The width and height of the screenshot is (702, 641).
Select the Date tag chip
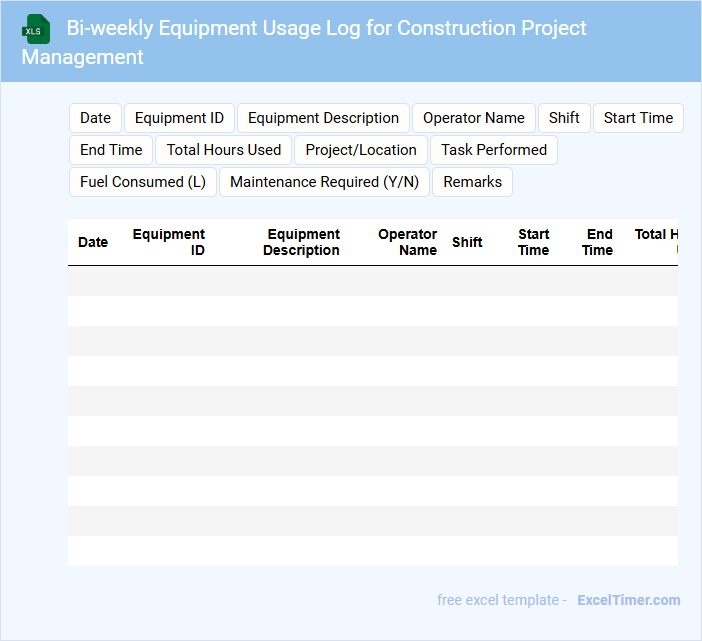pos(95,118)
